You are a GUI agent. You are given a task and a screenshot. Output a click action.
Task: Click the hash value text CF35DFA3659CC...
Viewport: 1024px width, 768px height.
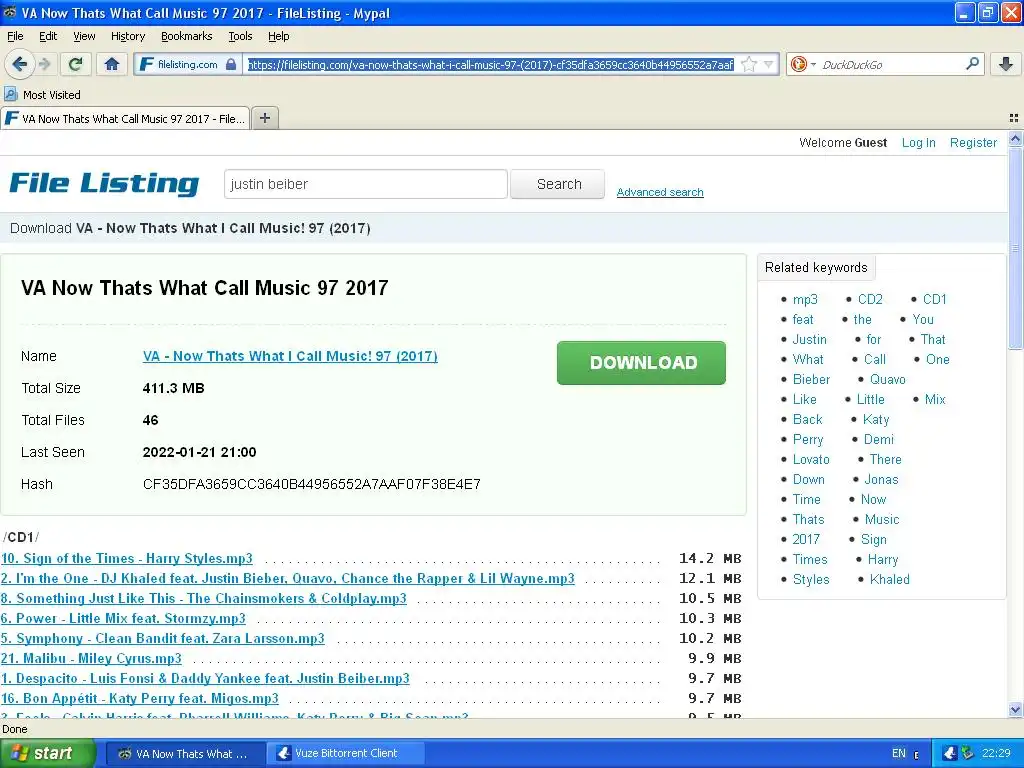point(312,484)
